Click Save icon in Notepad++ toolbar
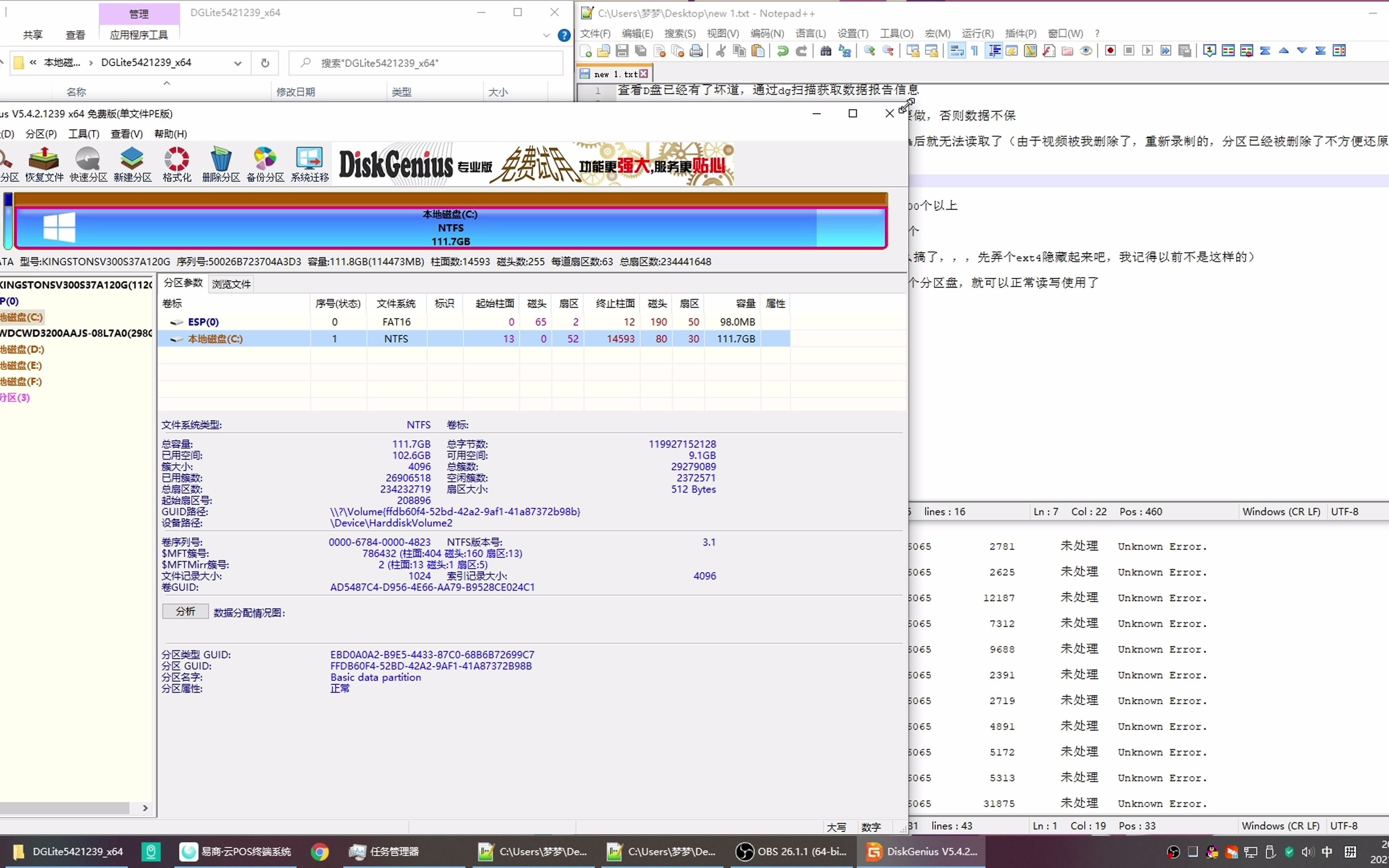The height and width of the screenshot is (868, 1389). pos(622,51)
